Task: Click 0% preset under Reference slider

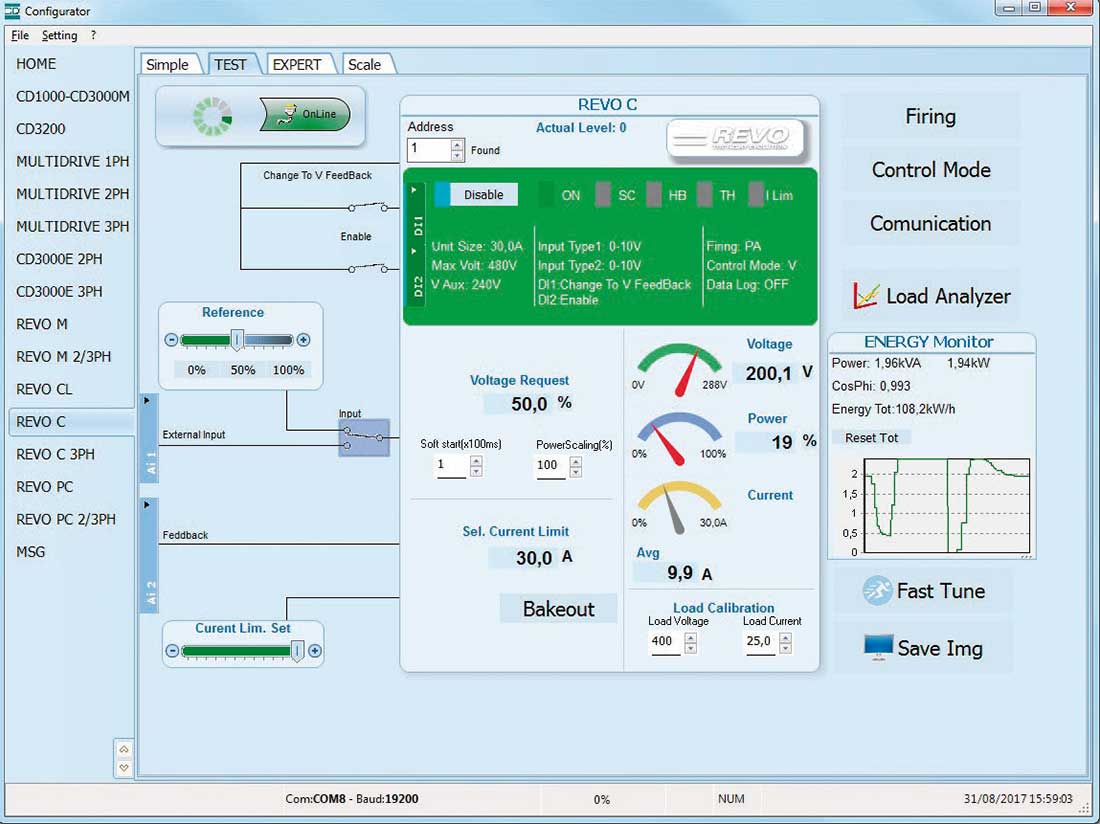Action: (196, 370)
